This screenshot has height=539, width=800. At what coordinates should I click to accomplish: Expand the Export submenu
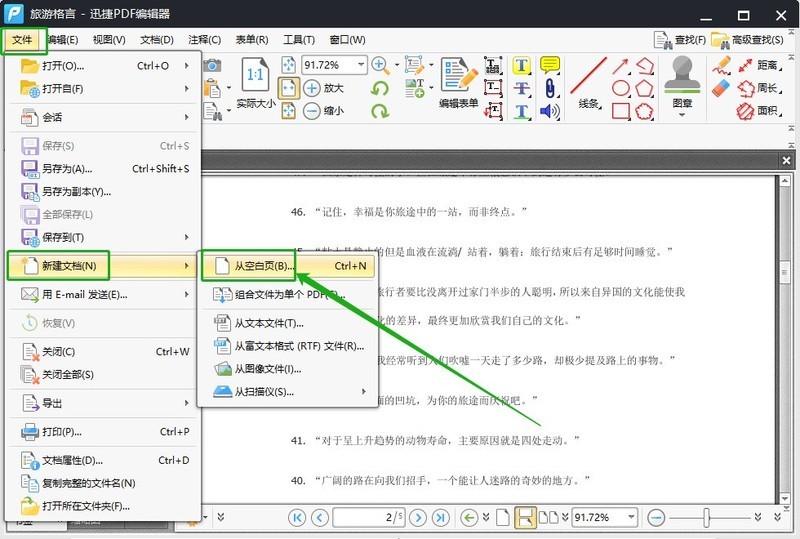tap(100, 403)
